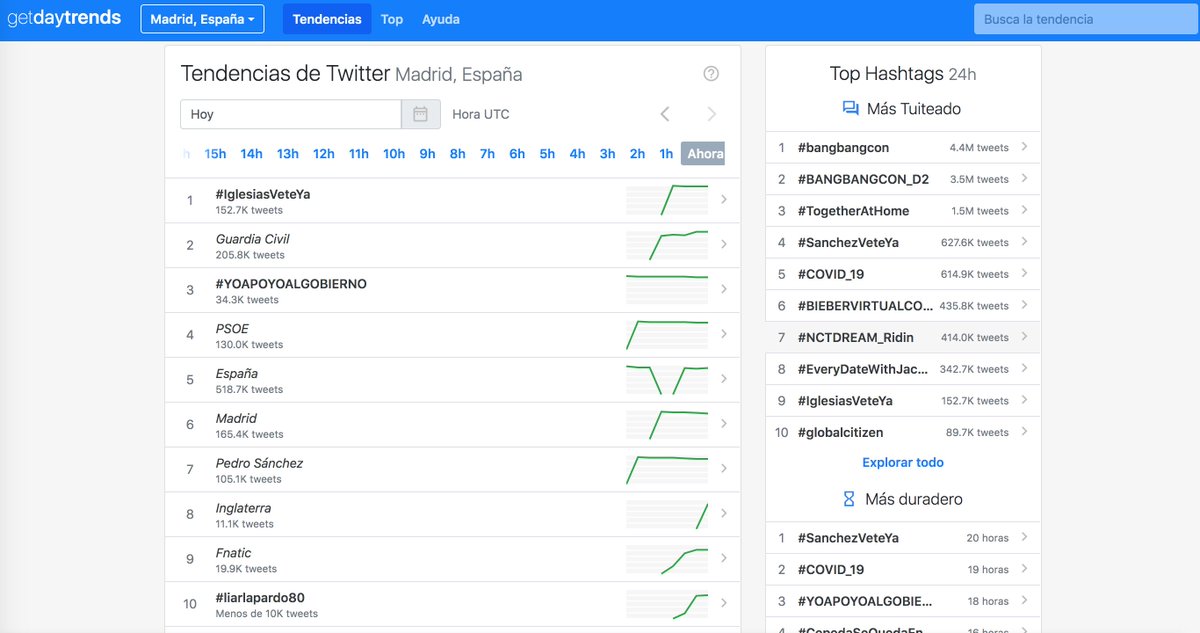Viewport: 1200px width, 633px height.
Task: Click the Hoy date input field
Action: 291,114
